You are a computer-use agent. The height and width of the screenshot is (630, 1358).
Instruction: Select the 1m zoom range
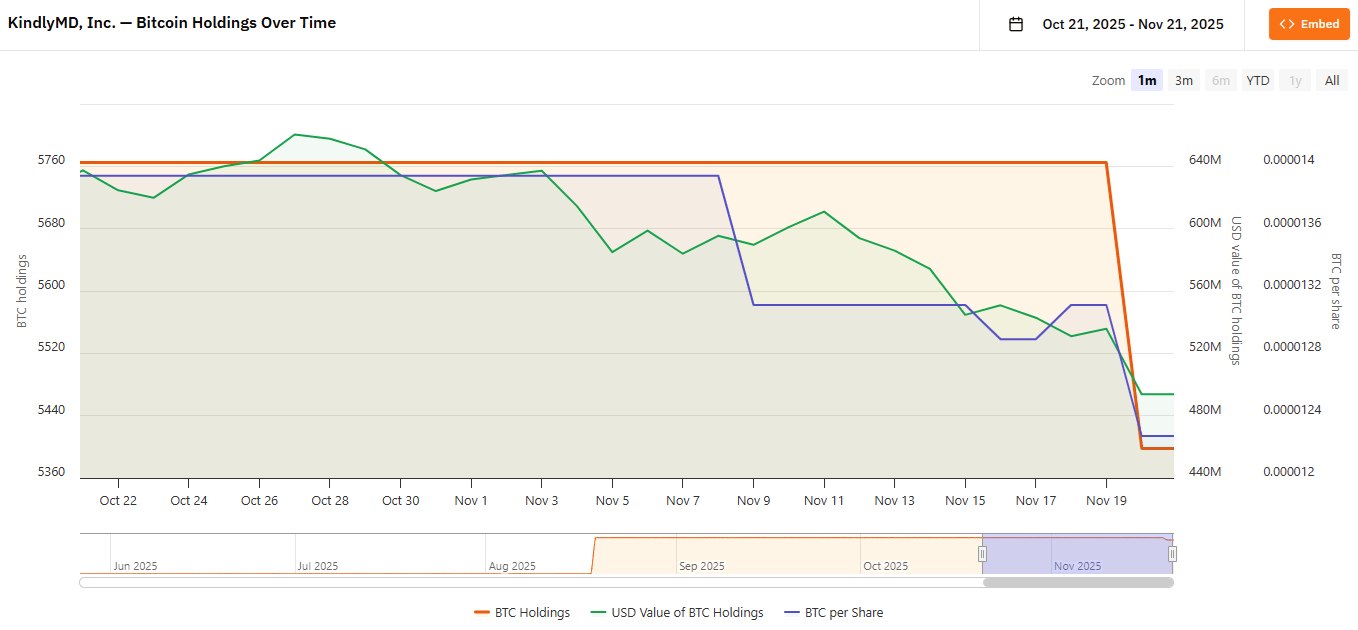pyautogui.click(x=1147, y=81)
